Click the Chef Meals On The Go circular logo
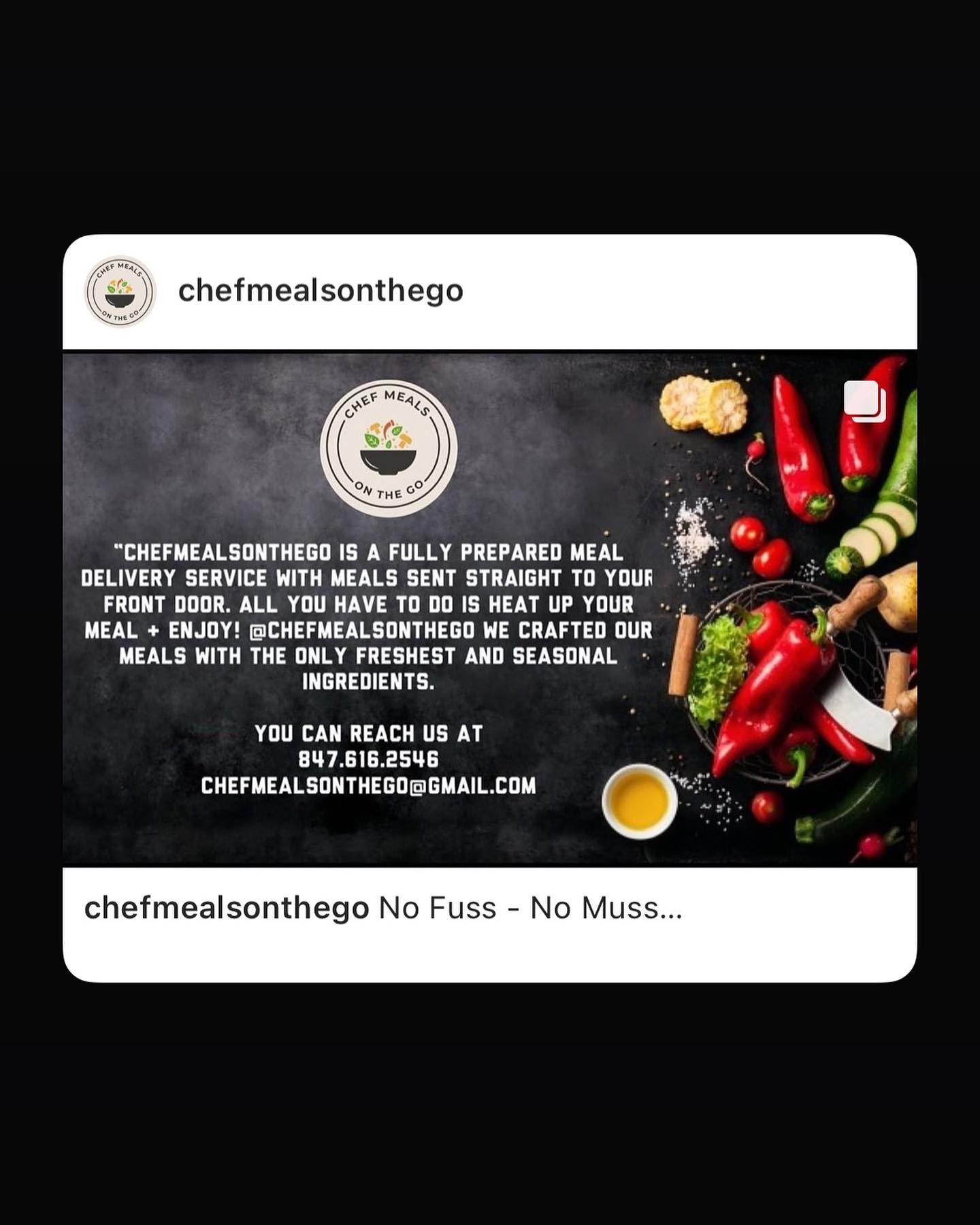 click(389, 448)
